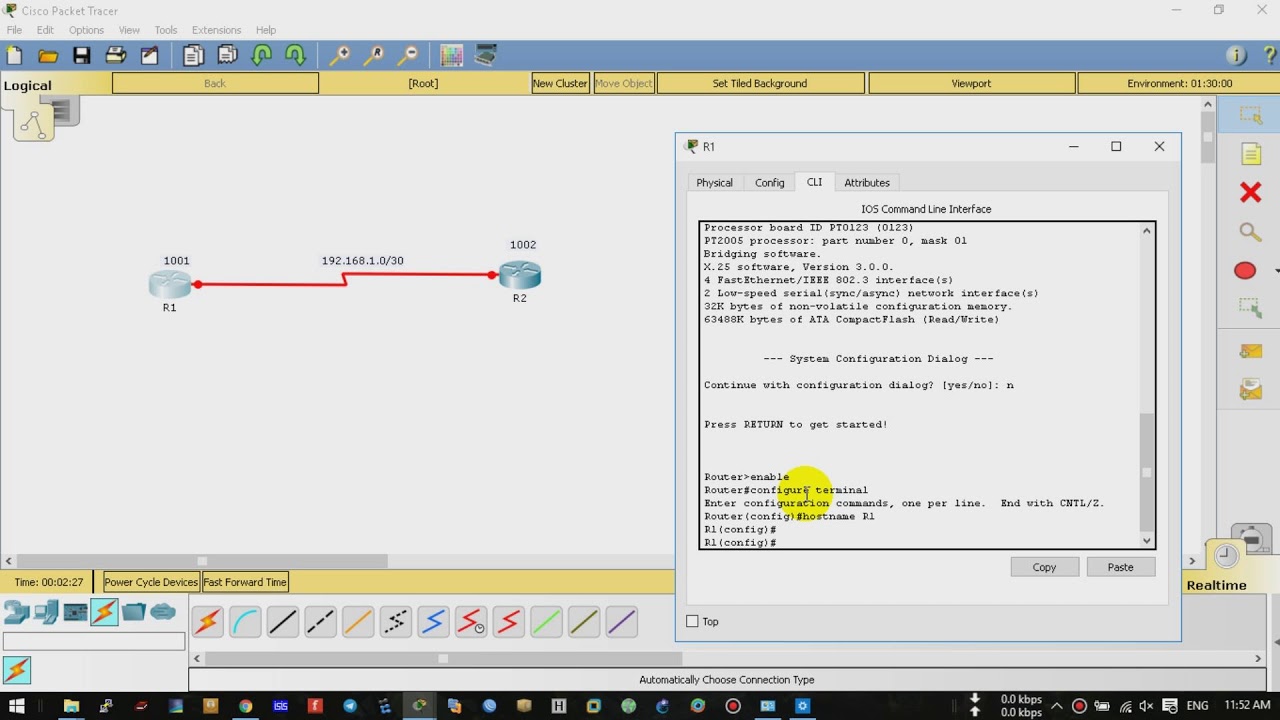The width and height of the screenshot is (1280, 720).
Task: Click the Network Information icon
Action: 1236,56
